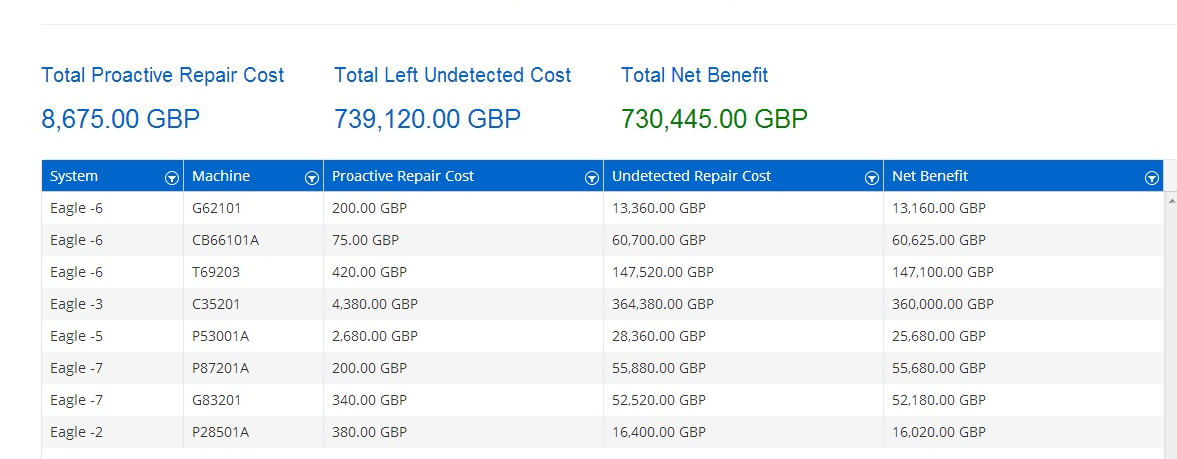Open the Net Benefit column filter icon

click(1151, 177)
